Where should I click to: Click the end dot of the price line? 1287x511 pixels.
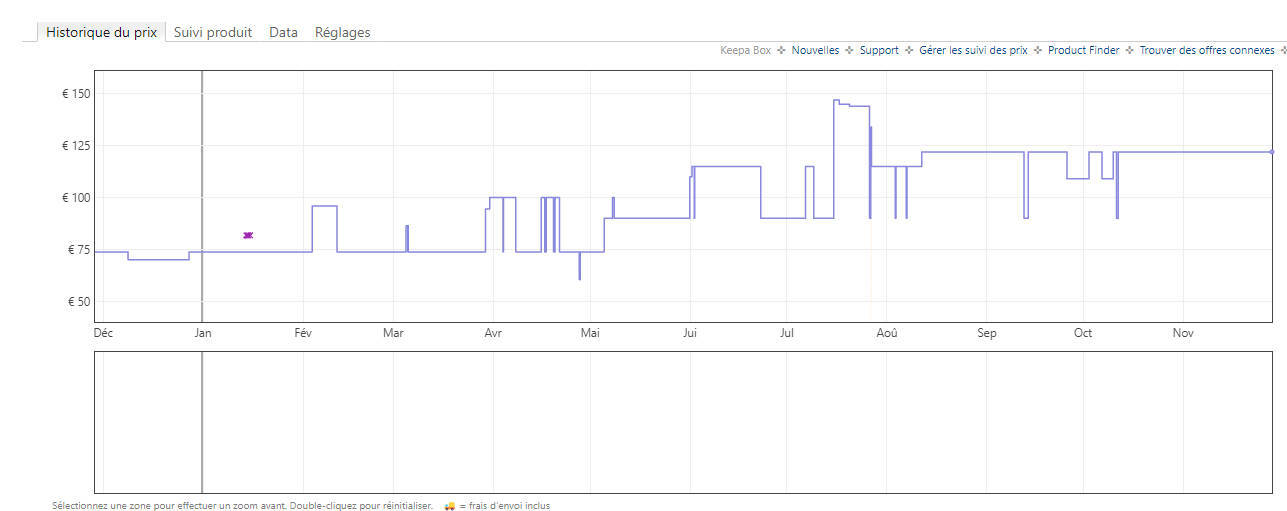pos(1271,152)
